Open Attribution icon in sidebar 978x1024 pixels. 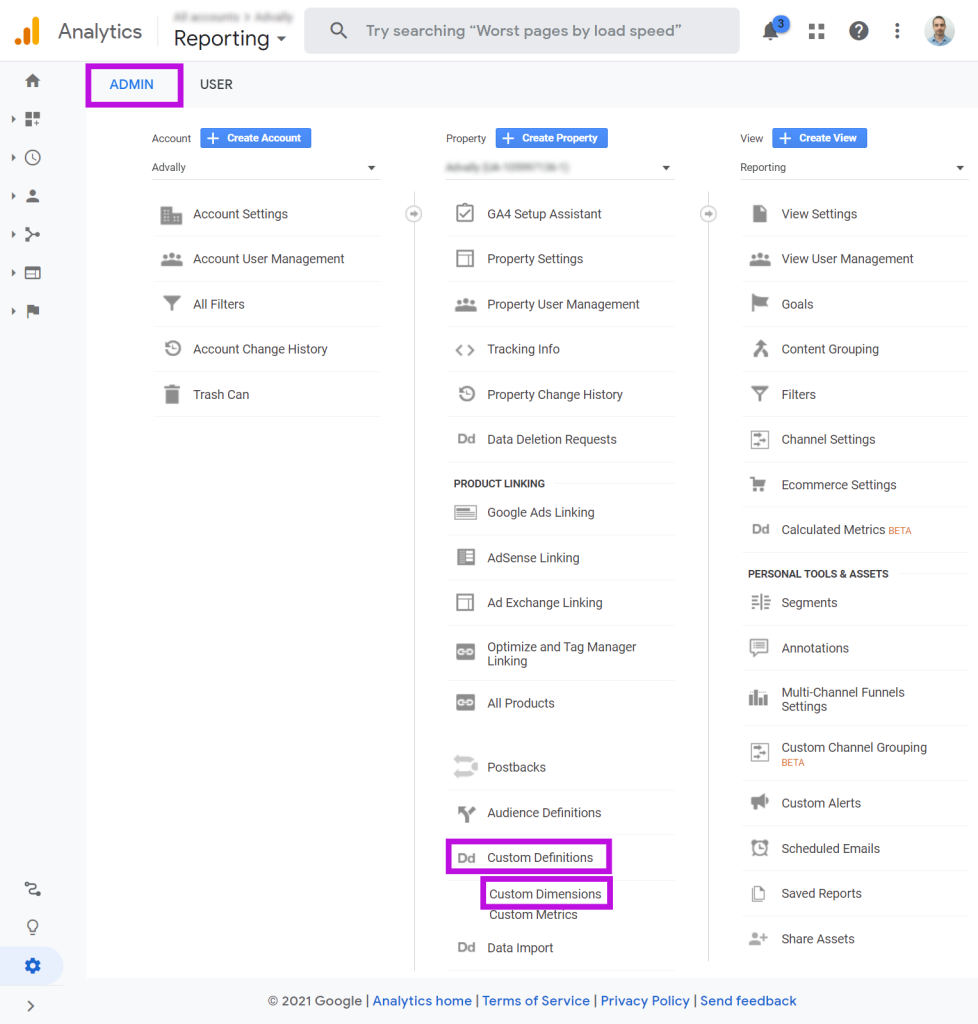click(x=33, y=889)
